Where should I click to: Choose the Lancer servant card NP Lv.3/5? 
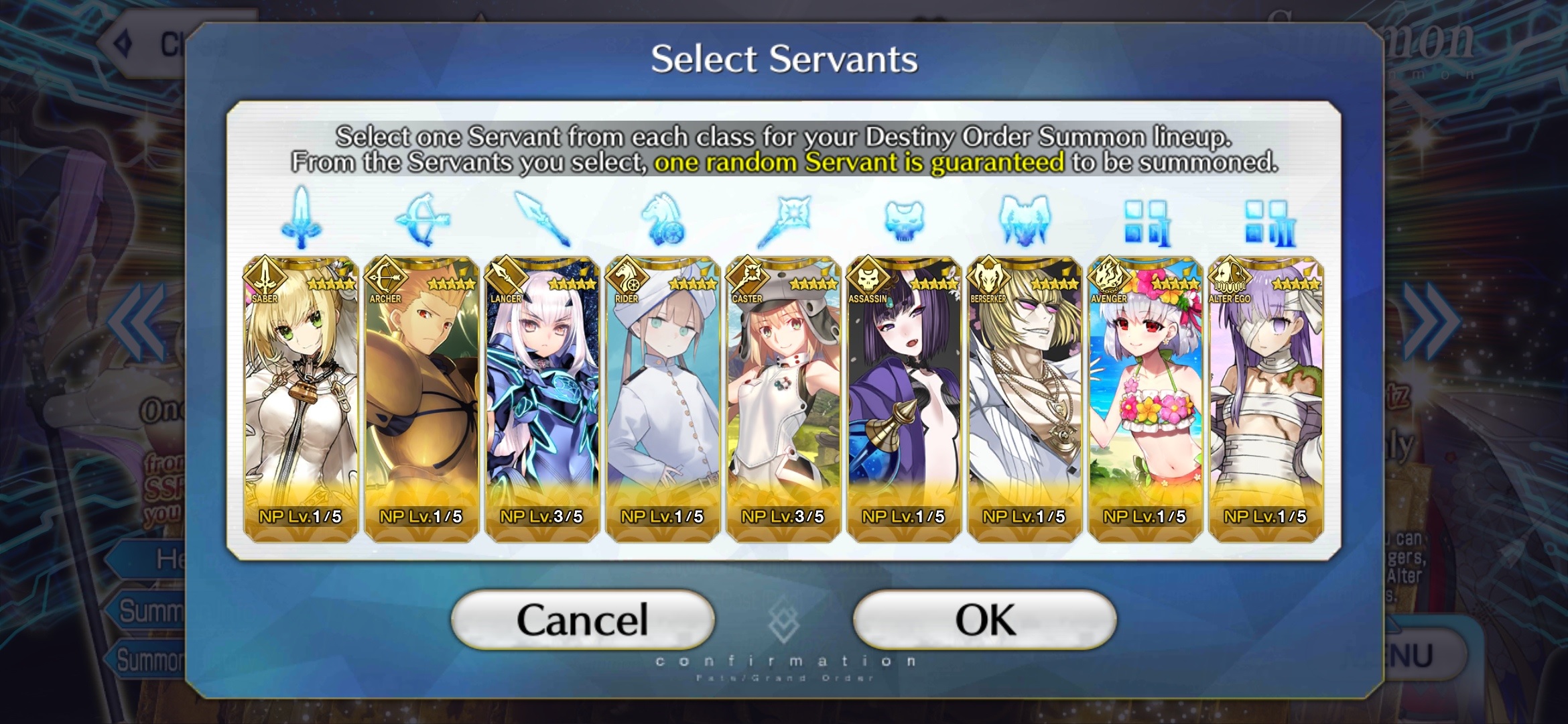pos(542,399)
